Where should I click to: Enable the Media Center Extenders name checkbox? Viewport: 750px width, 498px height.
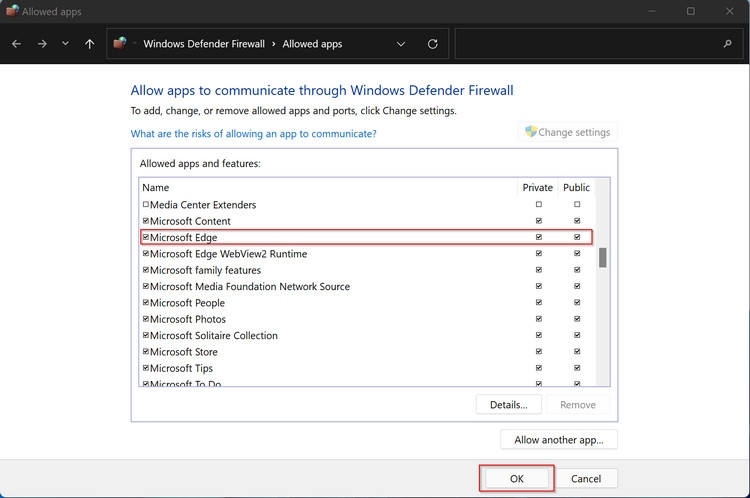tap(146, 204)
